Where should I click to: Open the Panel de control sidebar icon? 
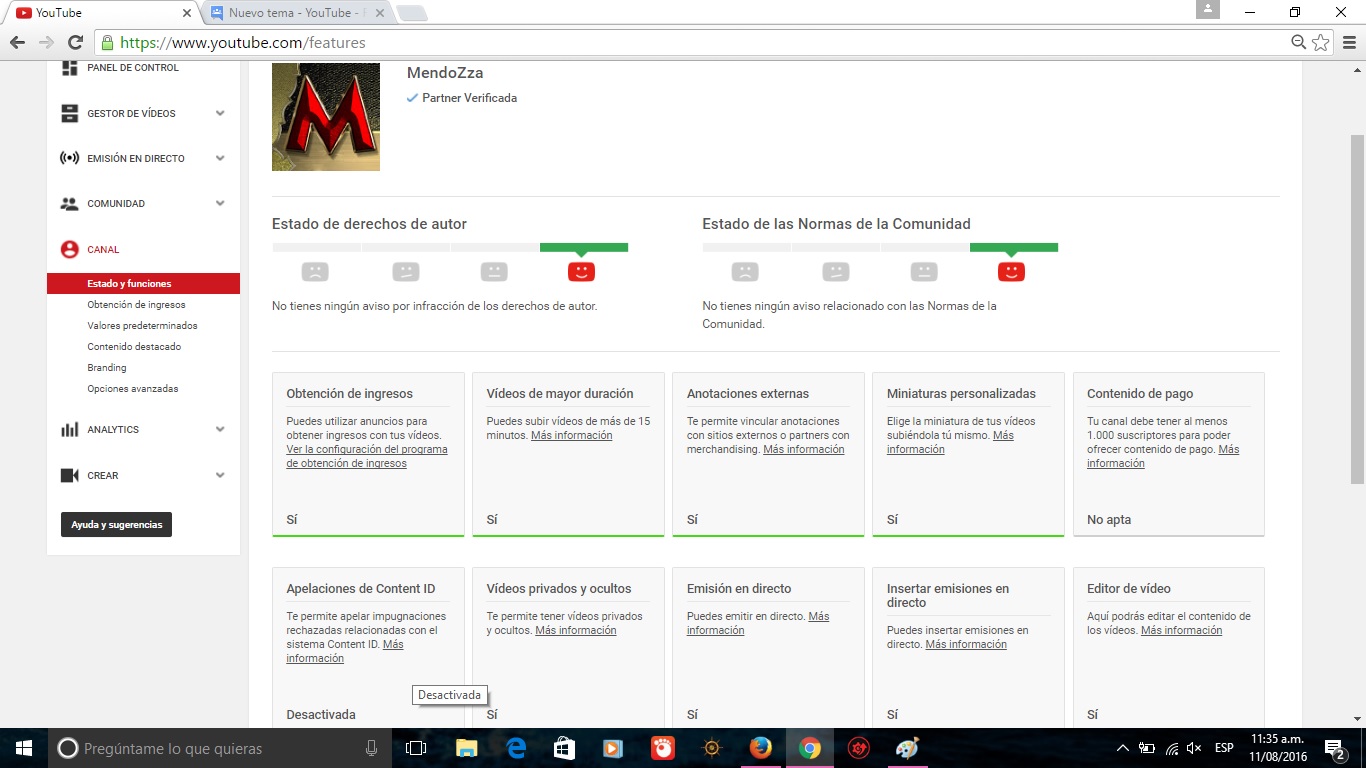coord(69,68)
